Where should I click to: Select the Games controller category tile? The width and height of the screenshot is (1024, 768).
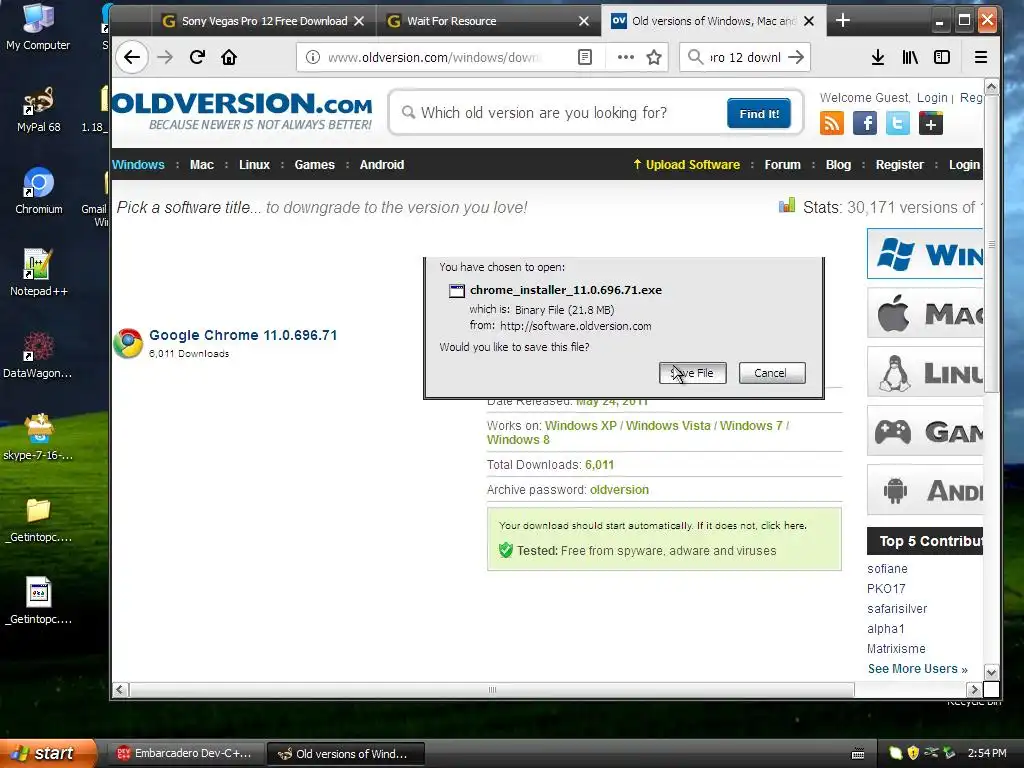(x=925, y=431)
